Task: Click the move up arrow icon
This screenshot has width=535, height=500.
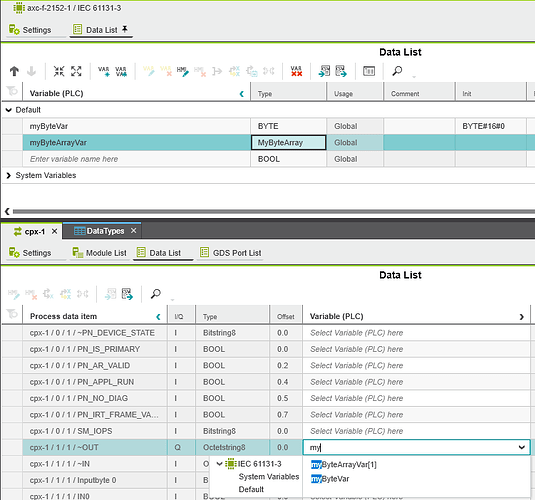Action: pyautogui.click(x=14, y=71)
